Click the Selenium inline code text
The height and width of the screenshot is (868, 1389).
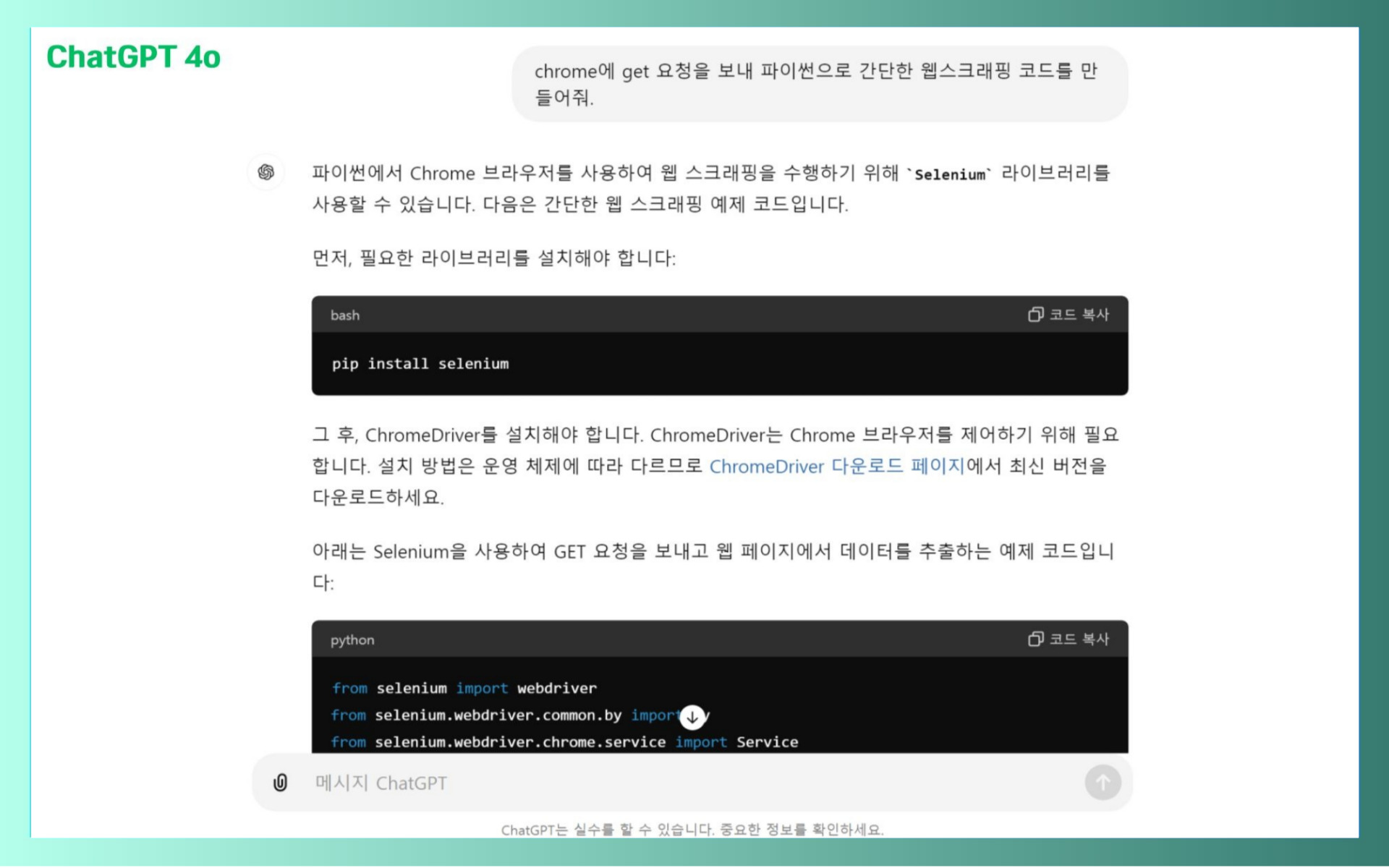(950, 174)
